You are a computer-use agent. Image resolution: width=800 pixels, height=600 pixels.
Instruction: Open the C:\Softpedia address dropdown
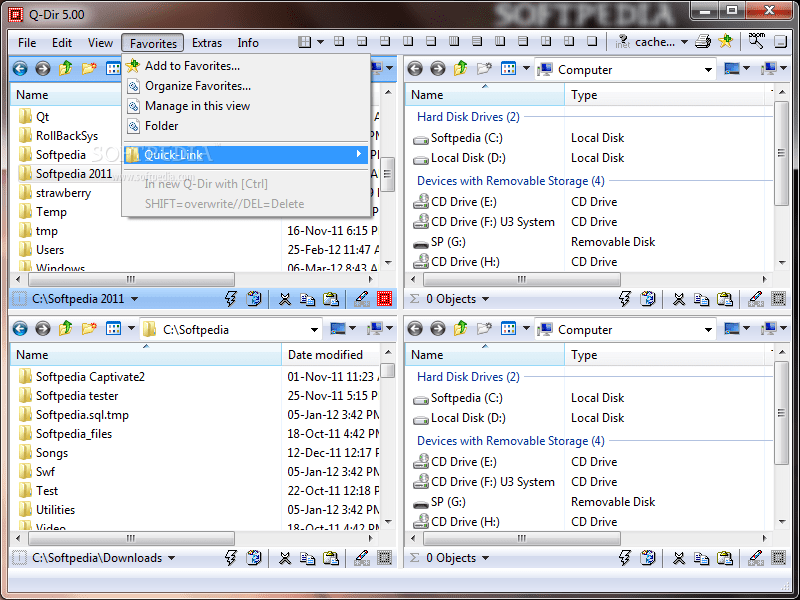(x=314, y=328)
